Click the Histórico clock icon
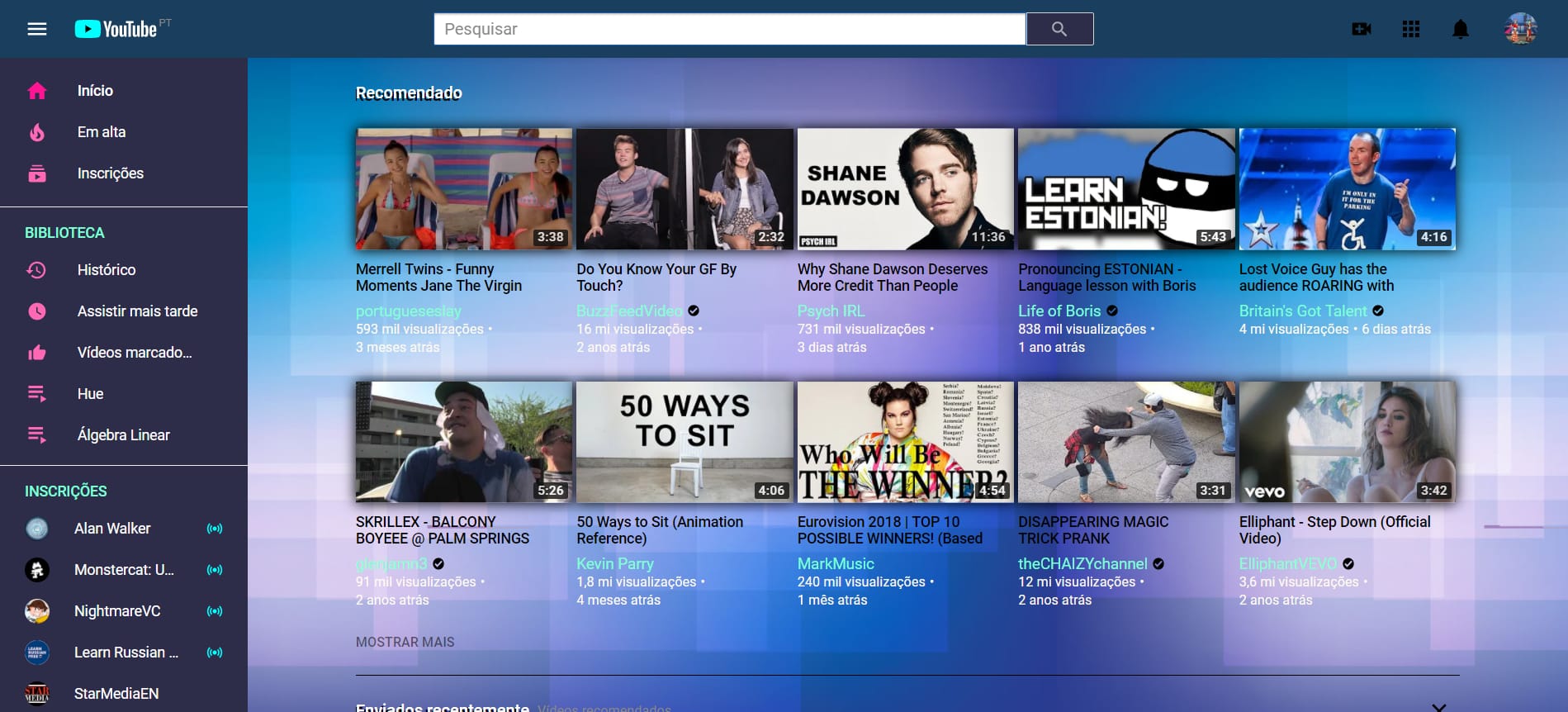Screen dimensions: 1568x712 37,270
